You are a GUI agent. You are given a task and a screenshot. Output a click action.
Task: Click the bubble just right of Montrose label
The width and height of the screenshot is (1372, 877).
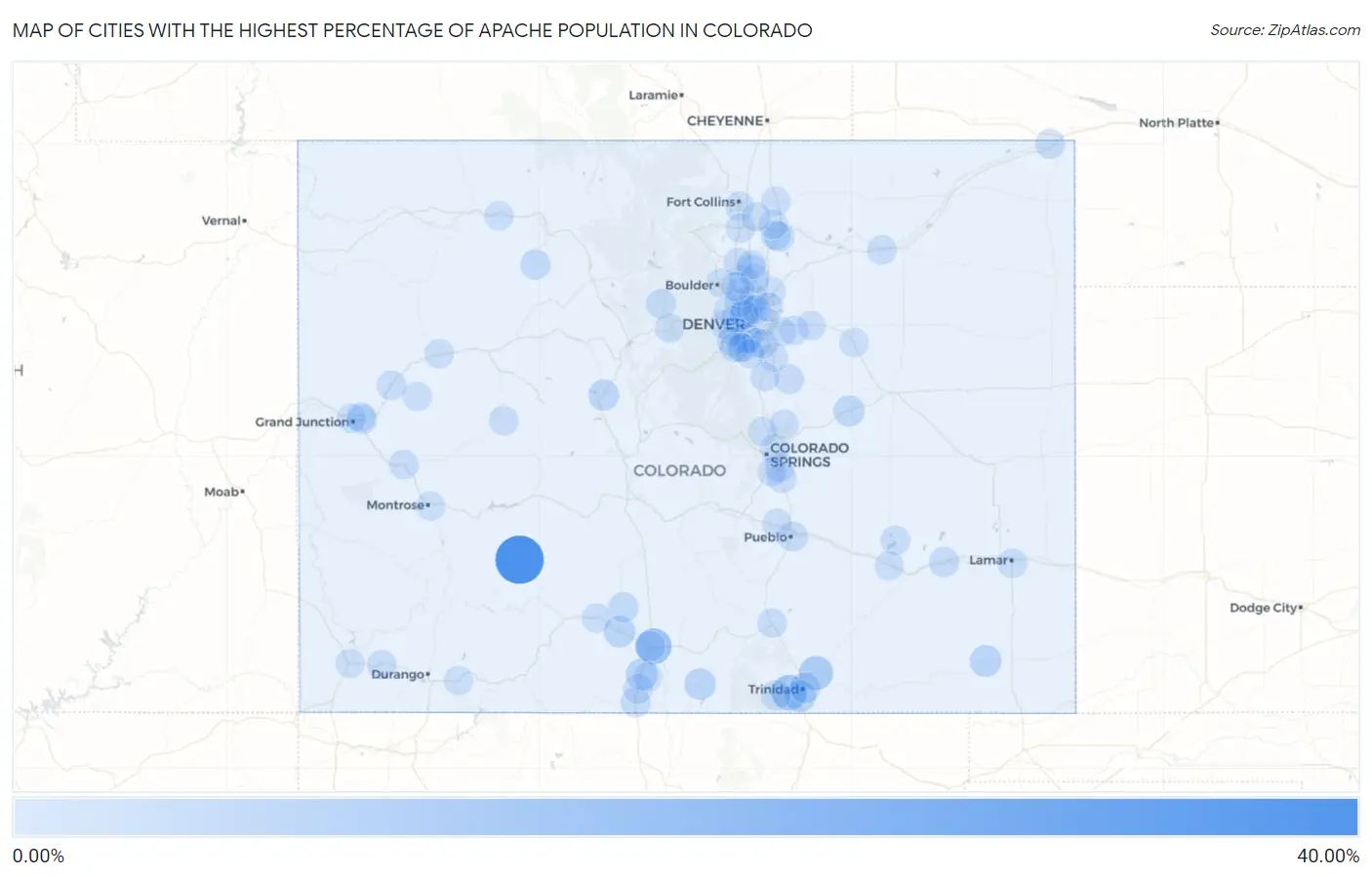click(430, 505)
